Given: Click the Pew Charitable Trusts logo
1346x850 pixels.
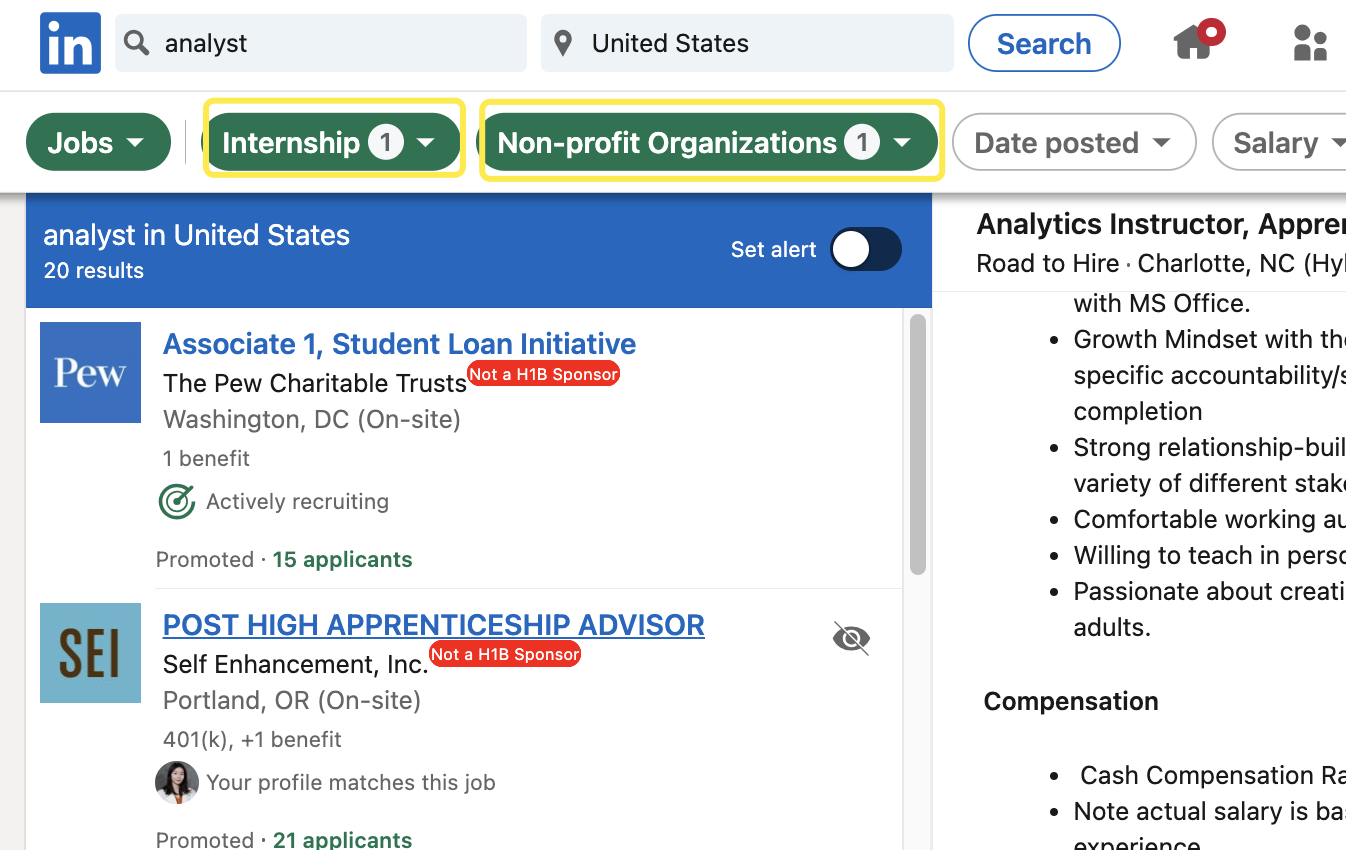Looking at the screenshot, I should (x=90, y=372).
